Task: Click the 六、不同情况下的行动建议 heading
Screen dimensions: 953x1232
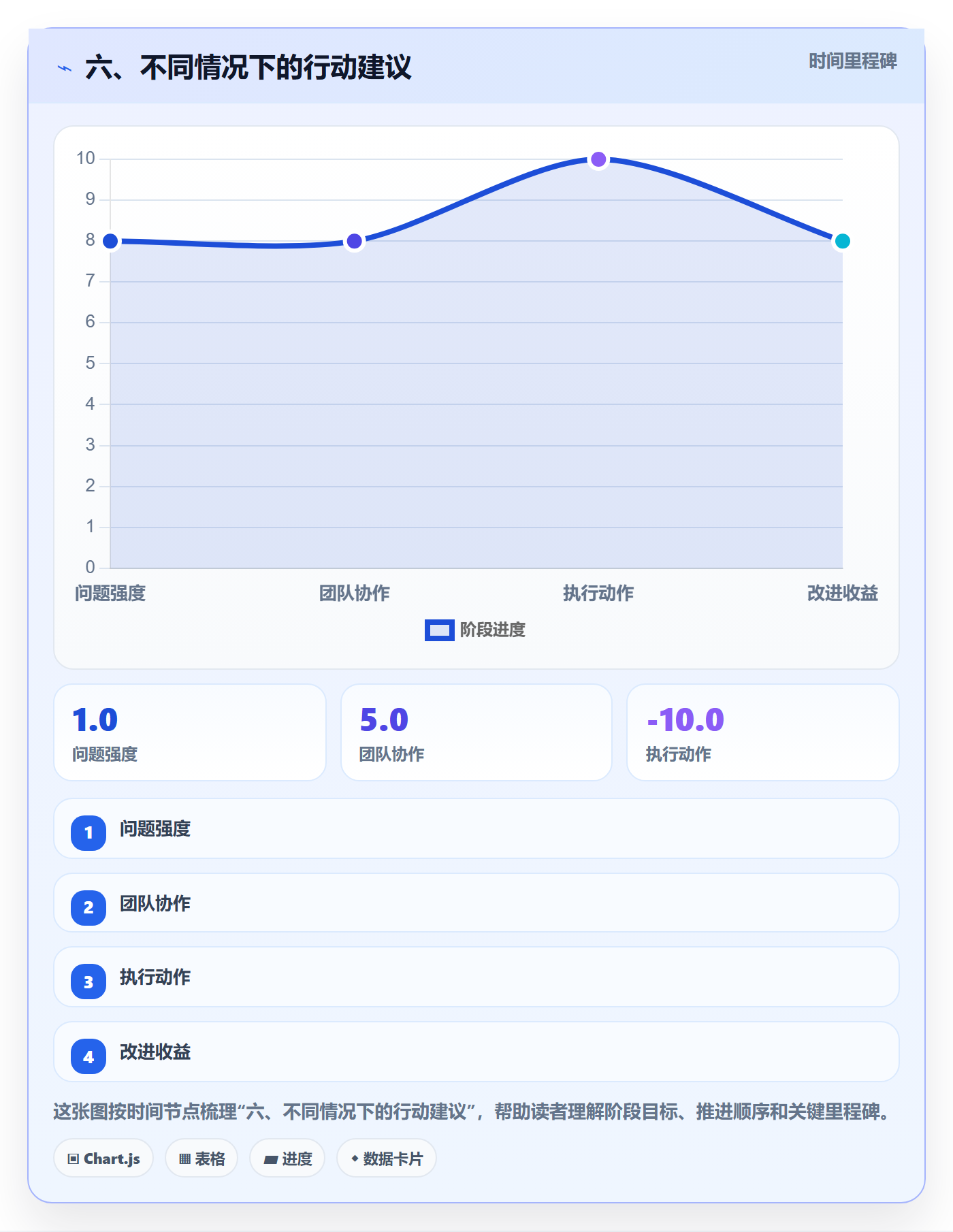Action: 248,68
